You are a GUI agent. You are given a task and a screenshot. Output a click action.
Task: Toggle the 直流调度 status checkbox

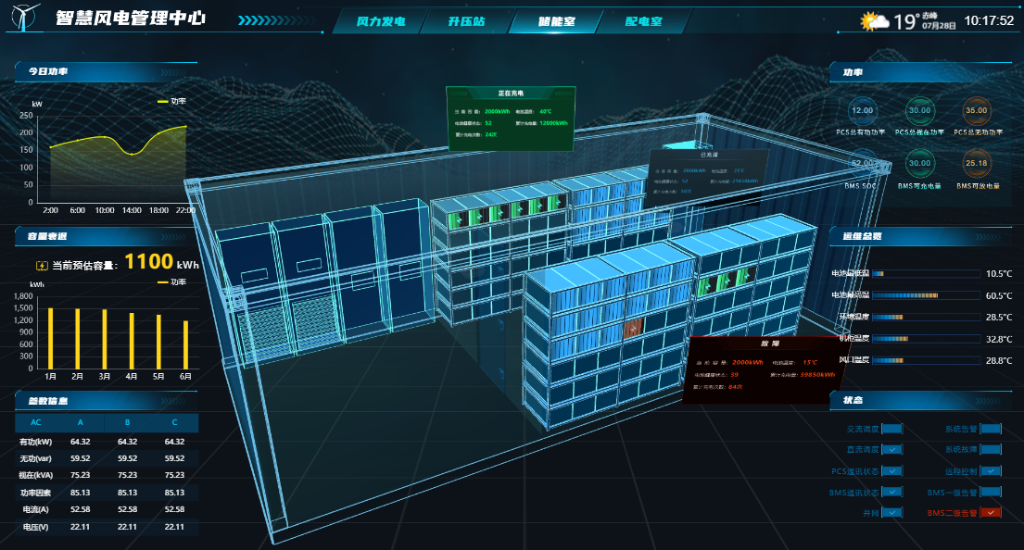coord(892,450)
